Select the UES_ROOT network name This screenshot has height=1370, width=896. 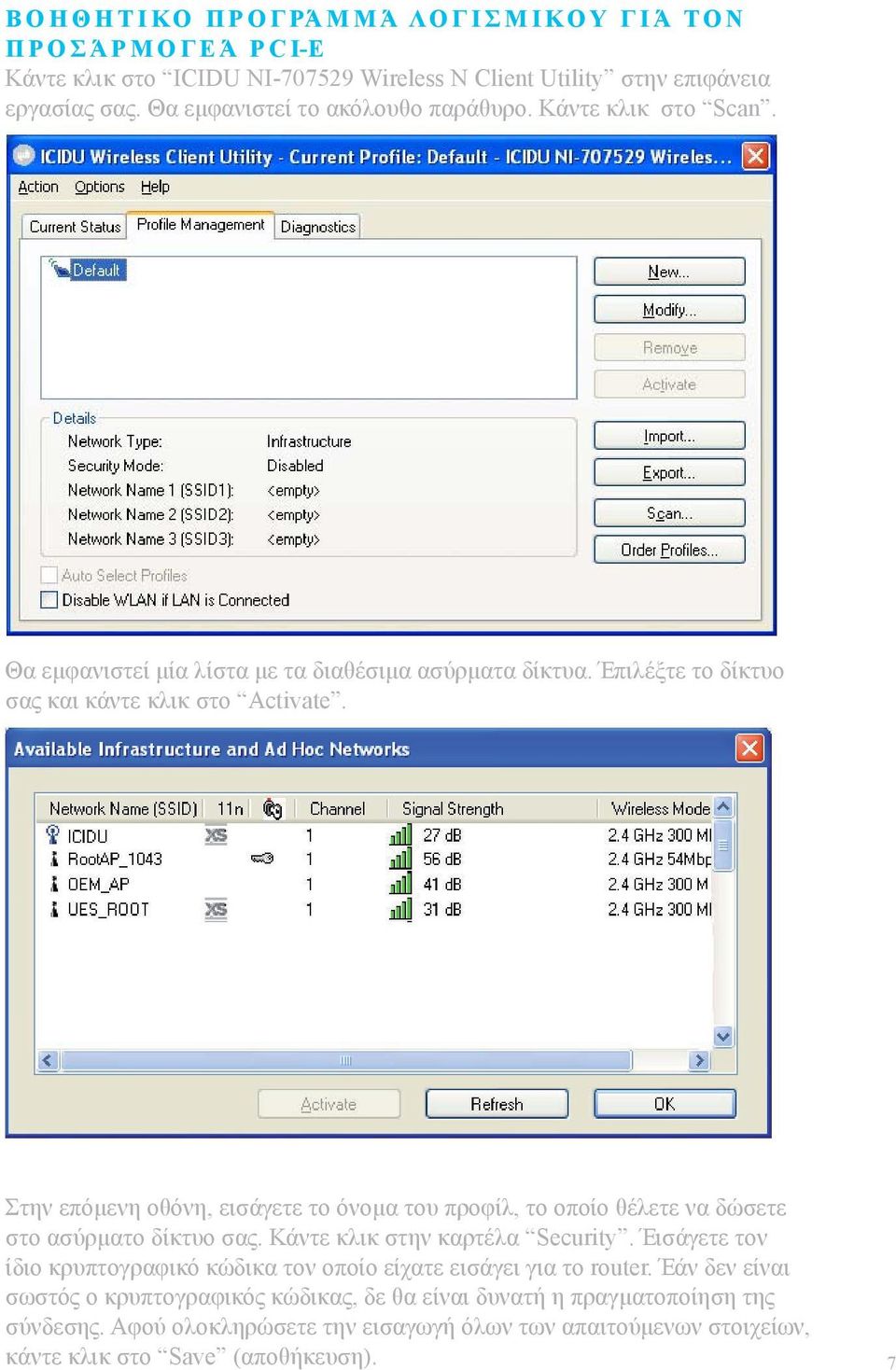click(108, 909)
